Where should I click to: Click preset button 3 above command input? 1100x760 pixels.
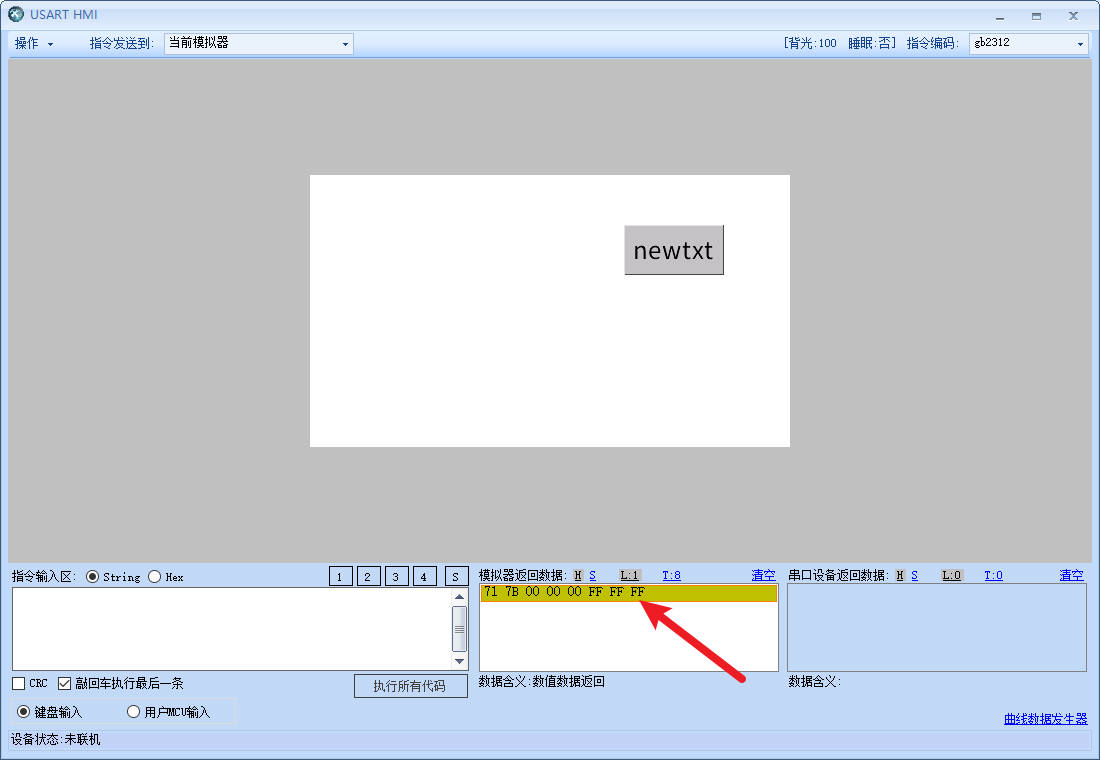[396, 576]
